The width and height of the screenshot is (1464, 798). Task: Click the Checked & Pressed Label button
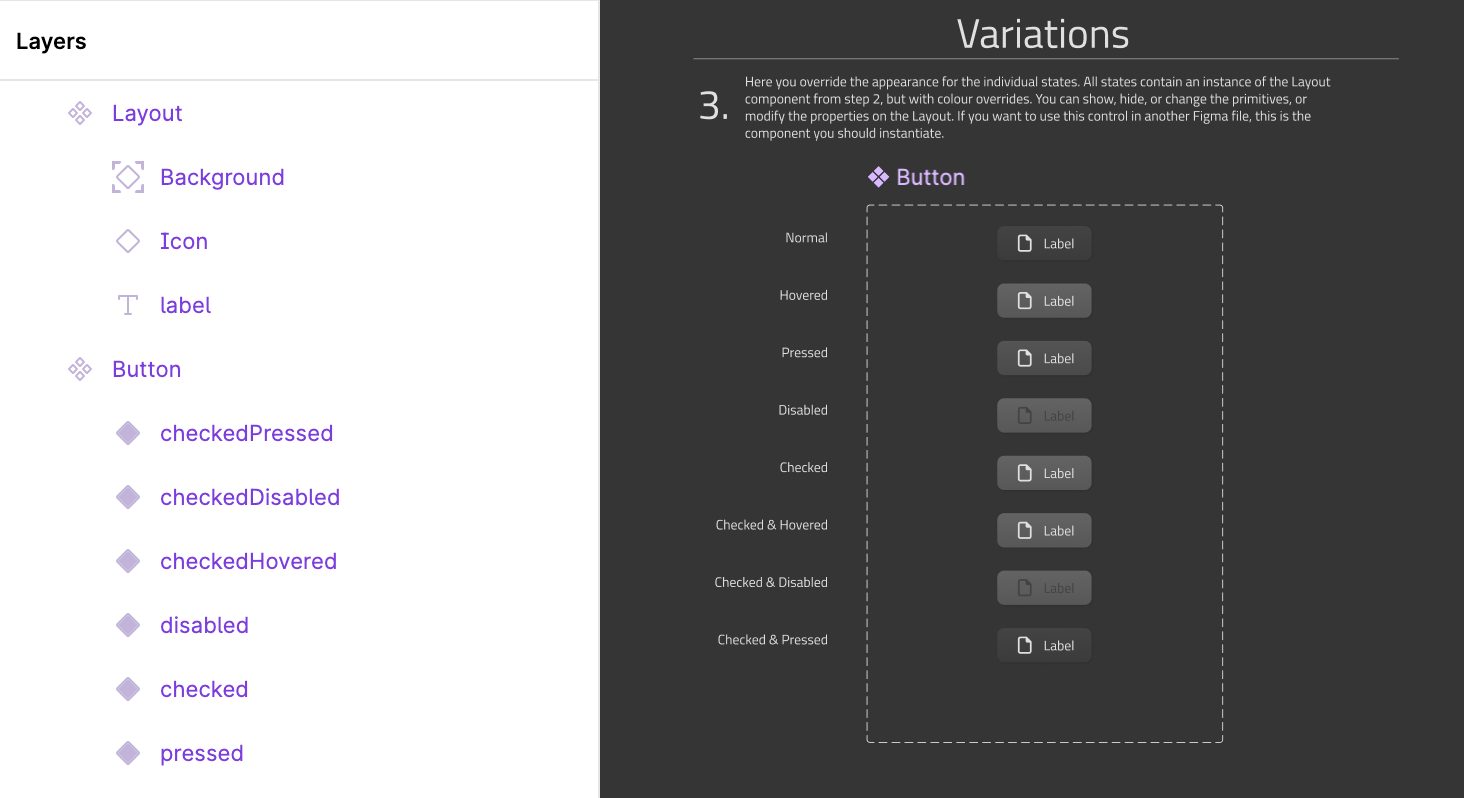[x=1044, y=645]
